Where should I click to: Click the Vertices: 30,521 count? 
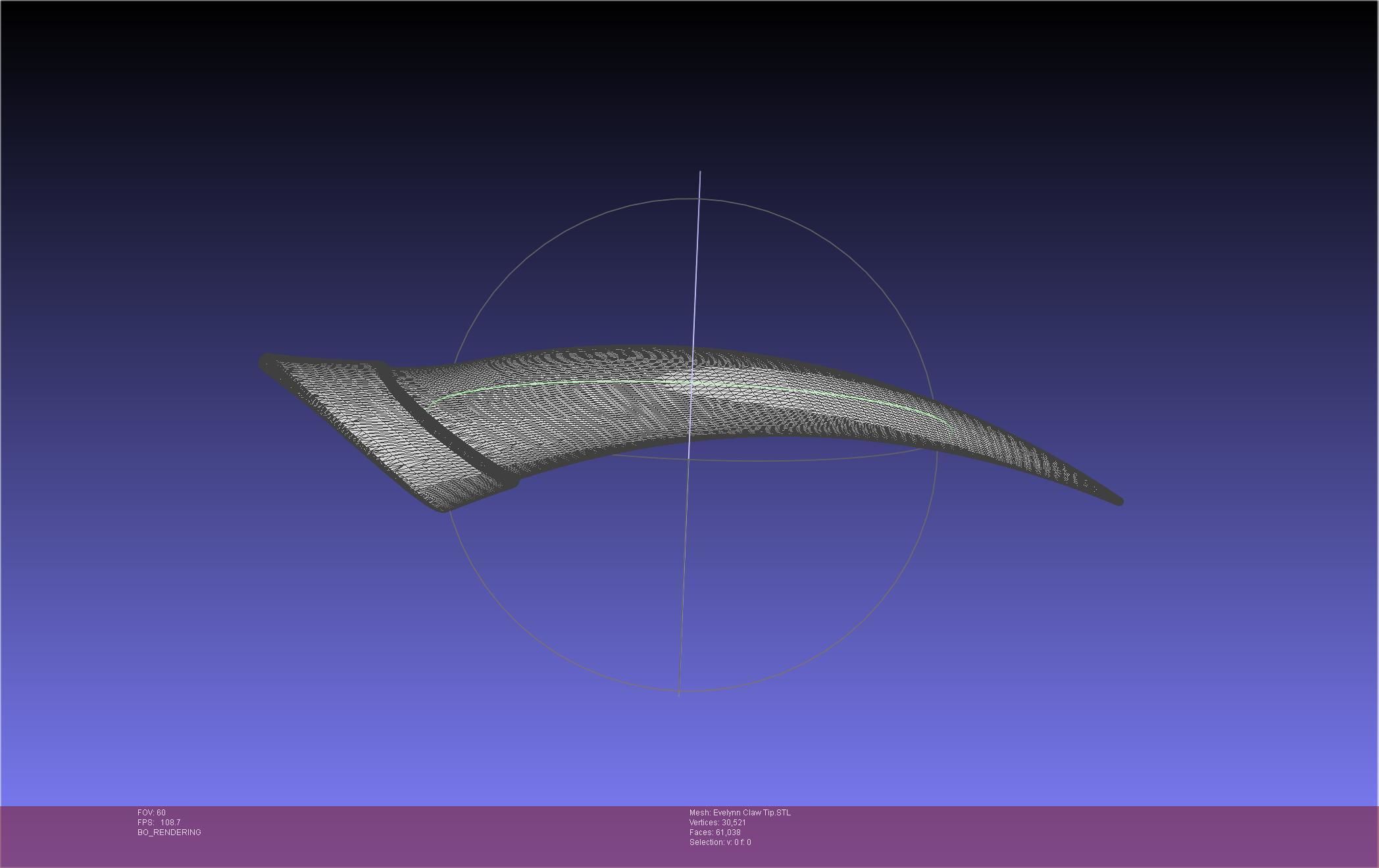717,823
